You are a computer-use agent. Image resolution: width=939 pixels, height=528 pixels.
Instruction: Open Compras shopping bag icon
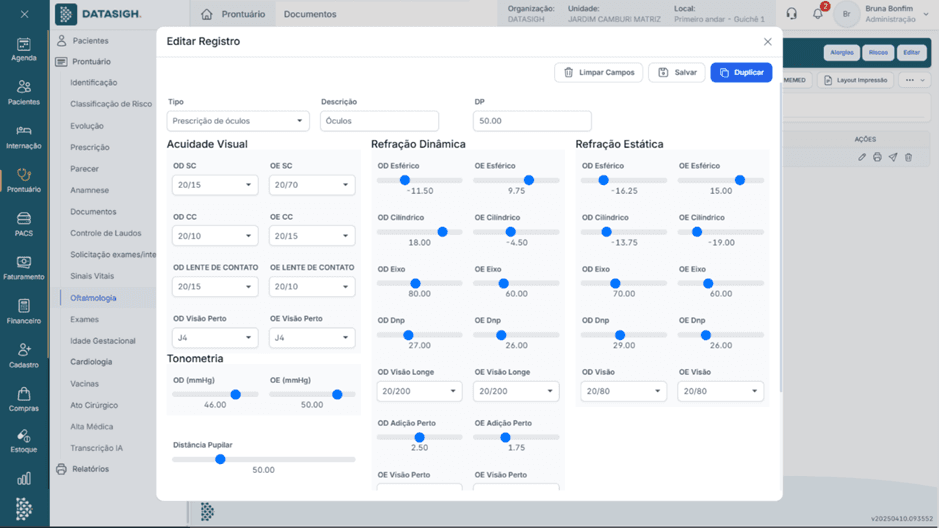point(23,398)
